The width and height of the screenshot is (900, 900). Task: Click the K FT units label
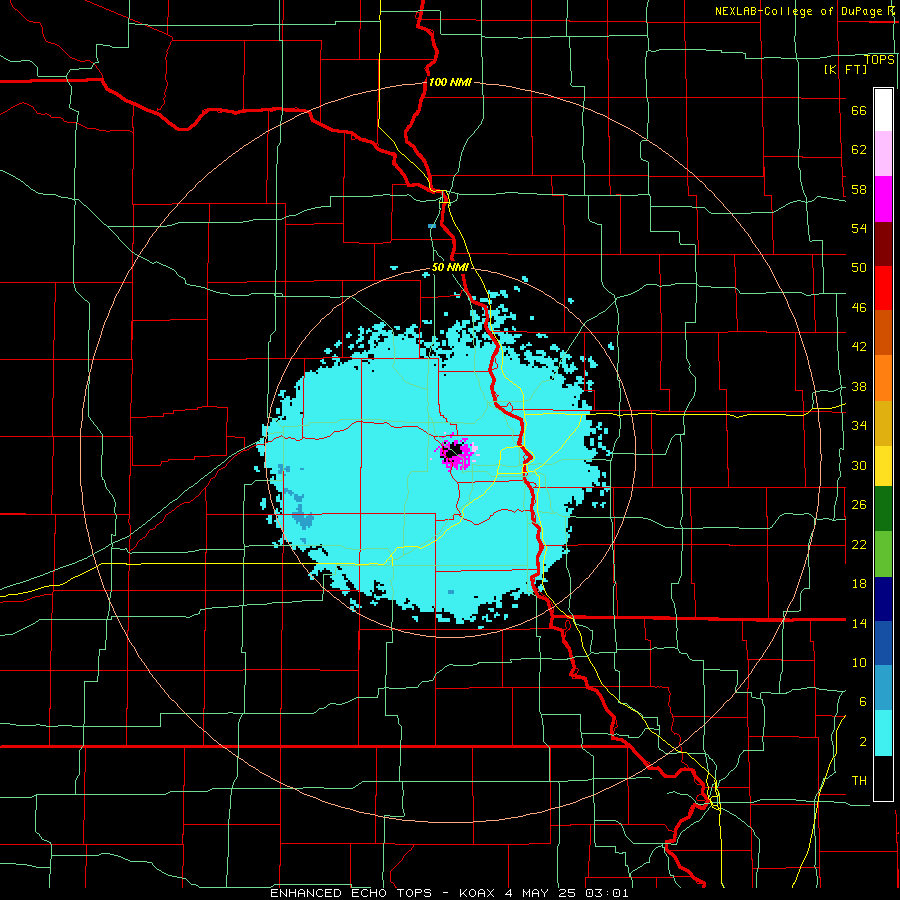(x=845, y=69)
